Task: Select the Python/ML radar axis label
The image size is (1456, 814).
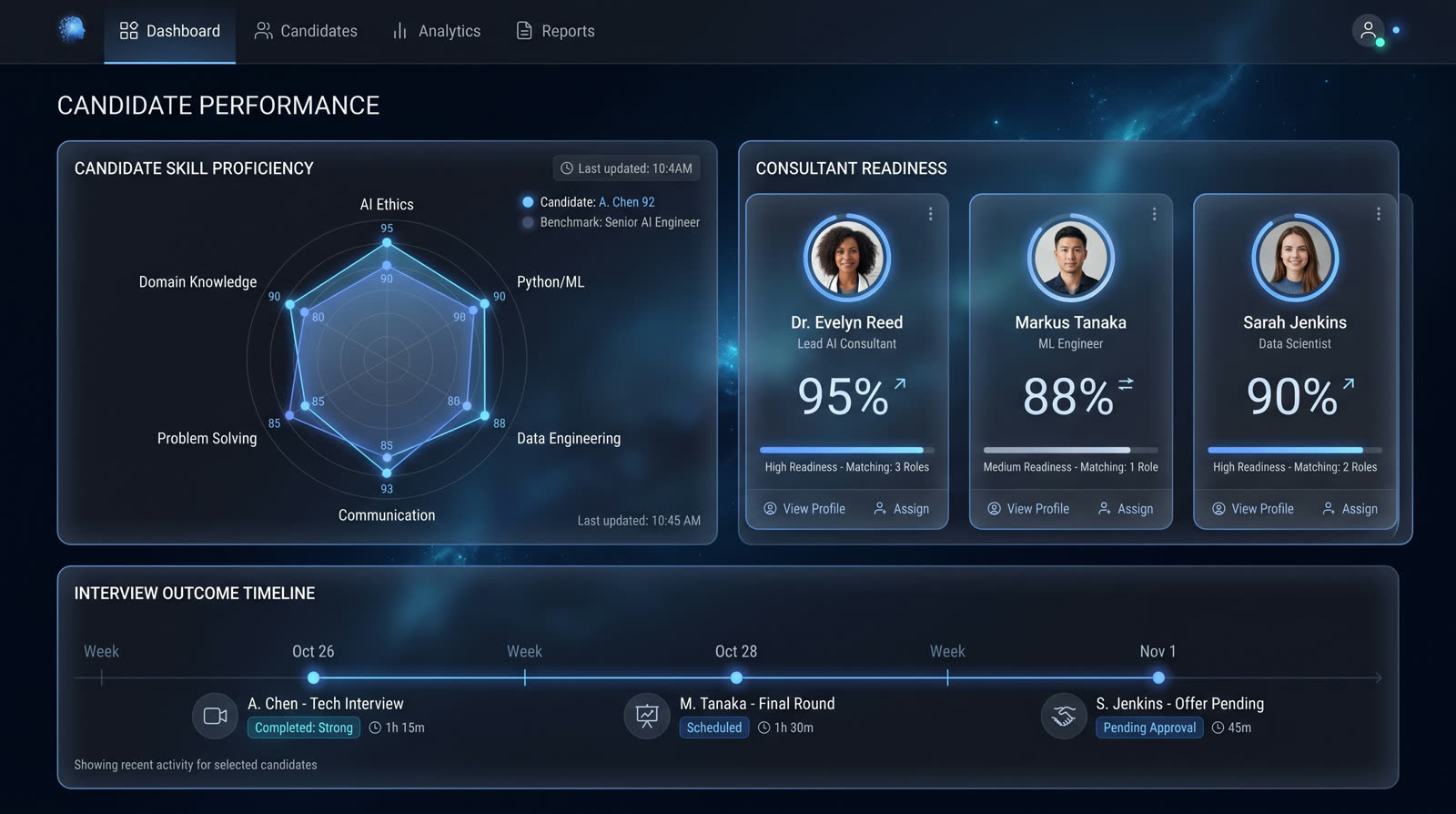Action: (x=551, y=282)
